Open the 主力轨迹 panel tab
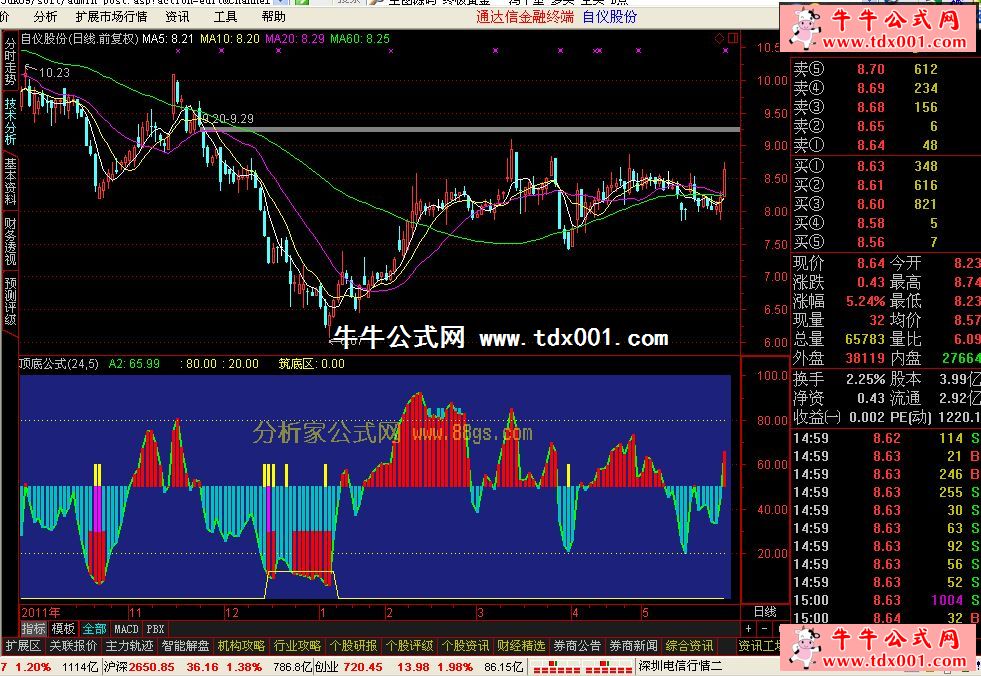Screen dimensions: 981x676 tap(130, 645)
